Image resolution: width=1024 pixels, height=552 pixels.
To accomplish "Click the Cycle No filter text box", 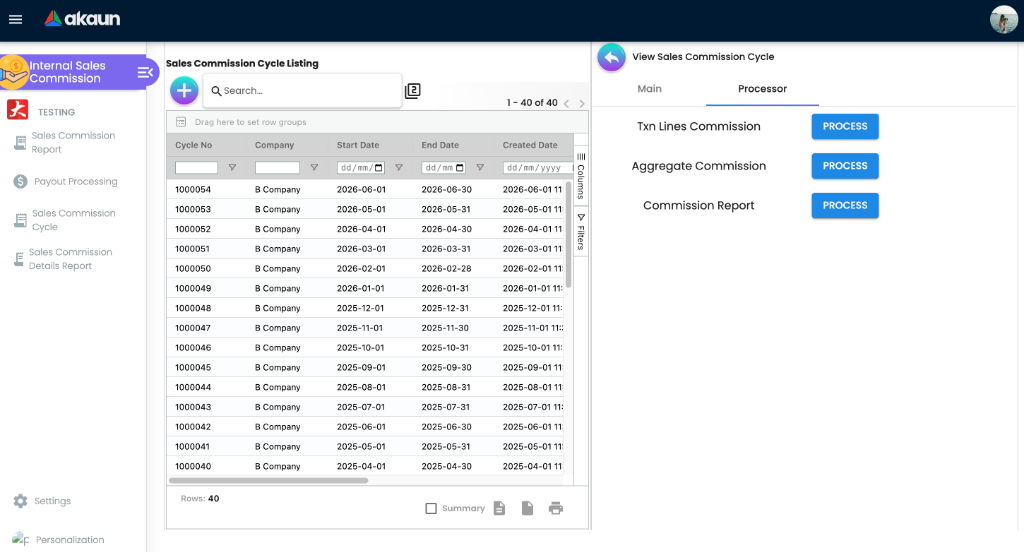I will point(197,168).
